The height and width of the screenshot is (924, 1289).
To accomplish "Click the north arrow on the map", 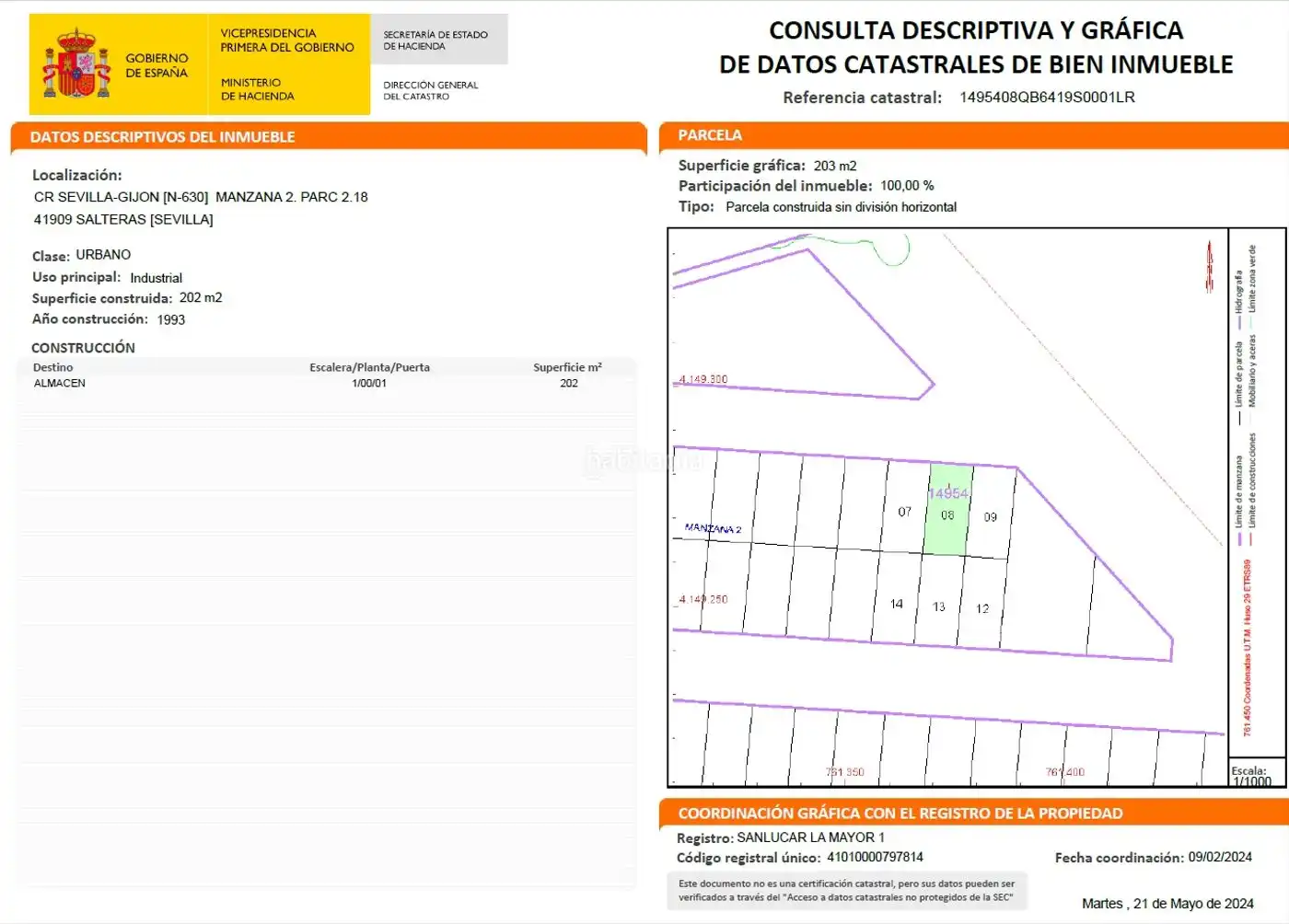I will click(x=1209, y=267).
